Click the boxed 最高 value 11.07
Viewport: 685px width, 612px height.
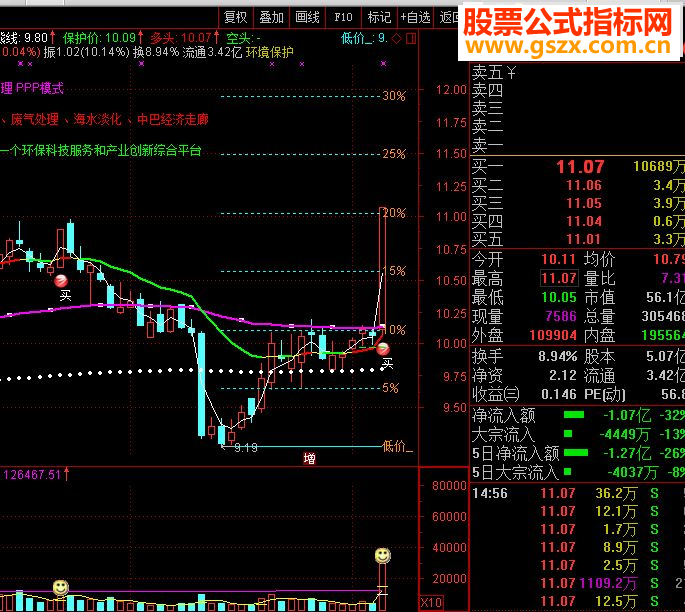tap(559, 278)
